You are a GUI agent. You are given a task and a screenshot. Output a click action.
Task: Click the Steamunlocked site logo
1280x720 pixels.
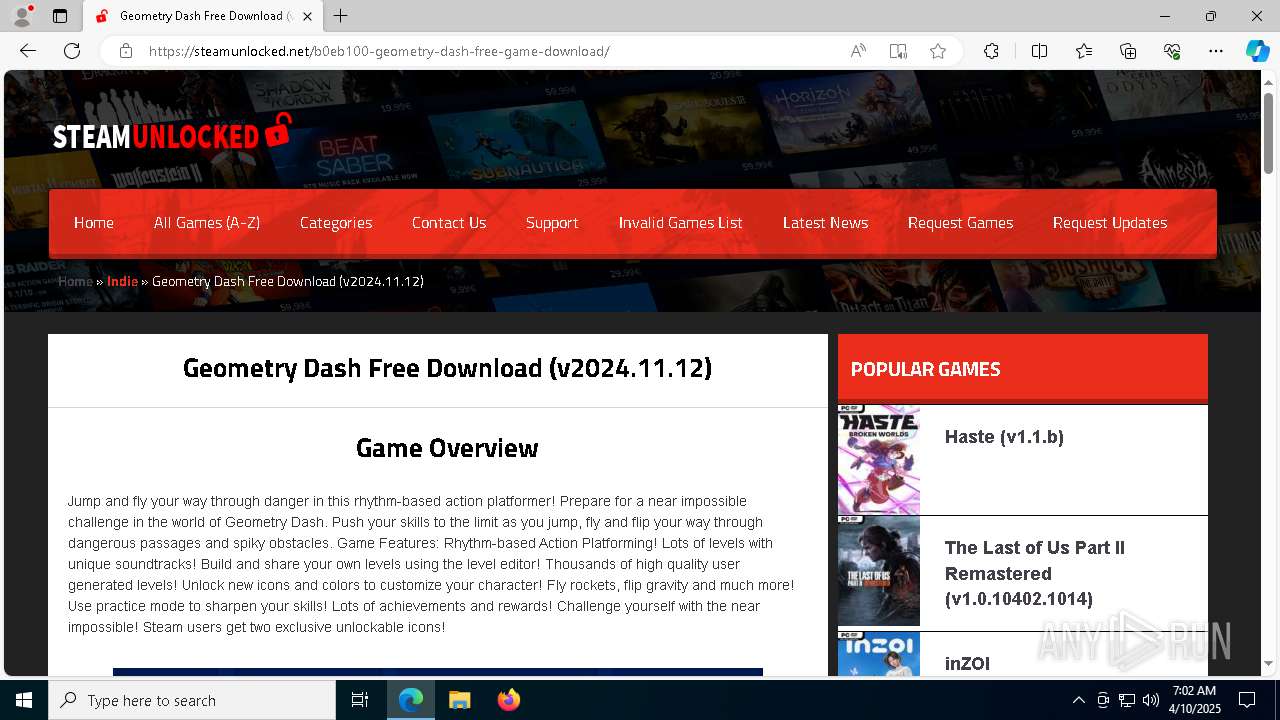(x=172, y=133)
